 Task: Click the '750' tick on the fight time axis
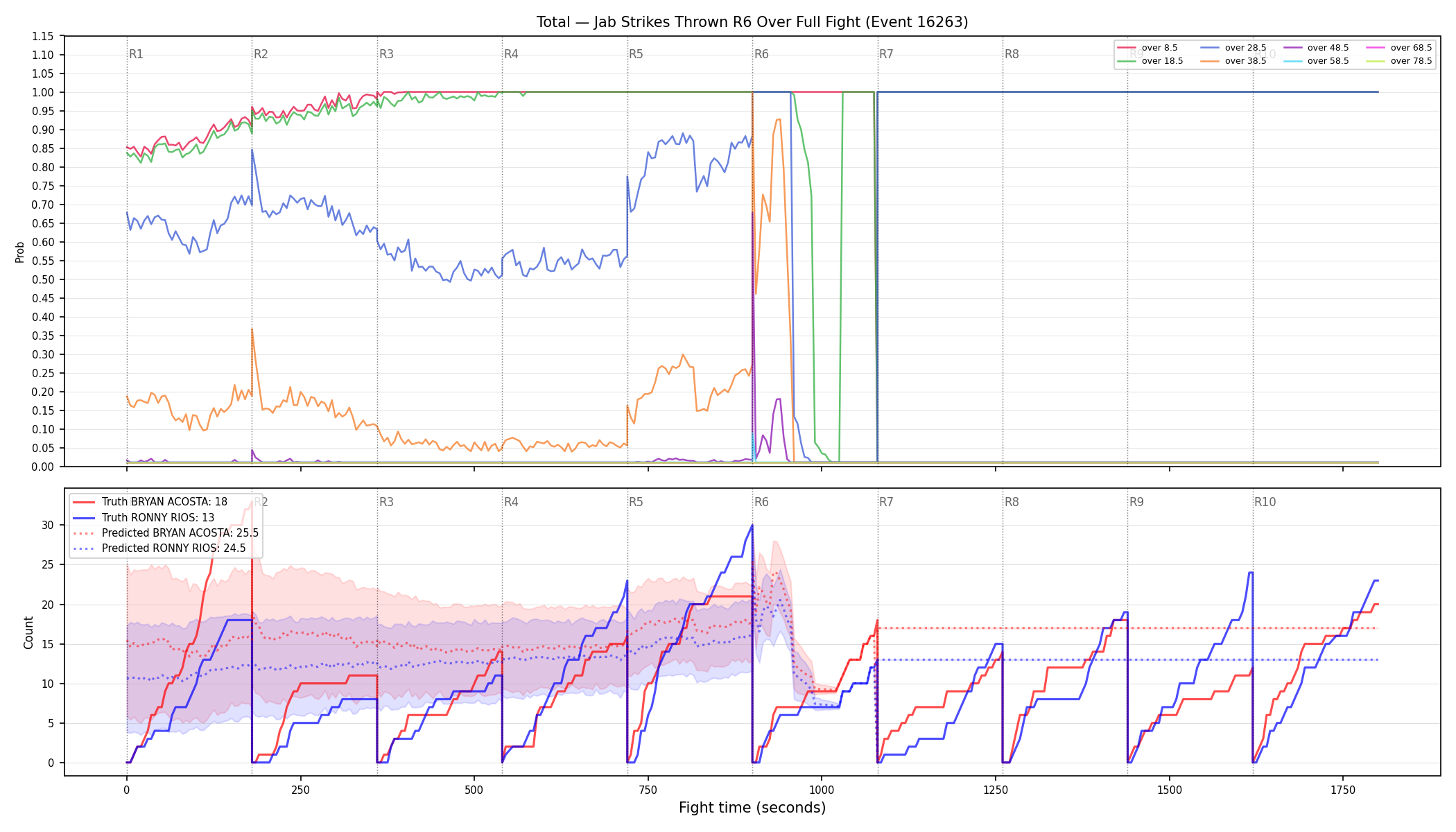(x=648, y=790)
